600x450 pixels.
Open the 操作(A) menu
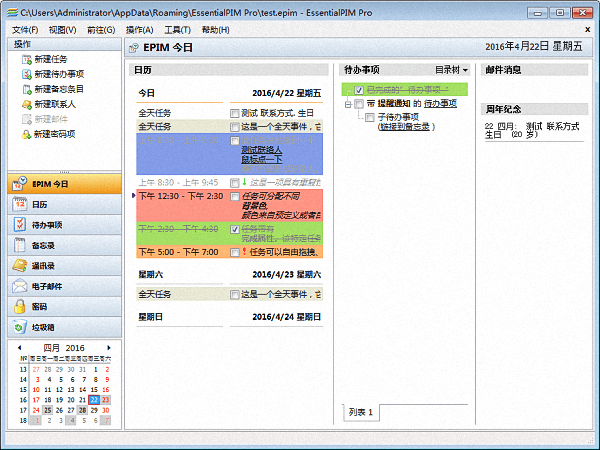[140, 30]
